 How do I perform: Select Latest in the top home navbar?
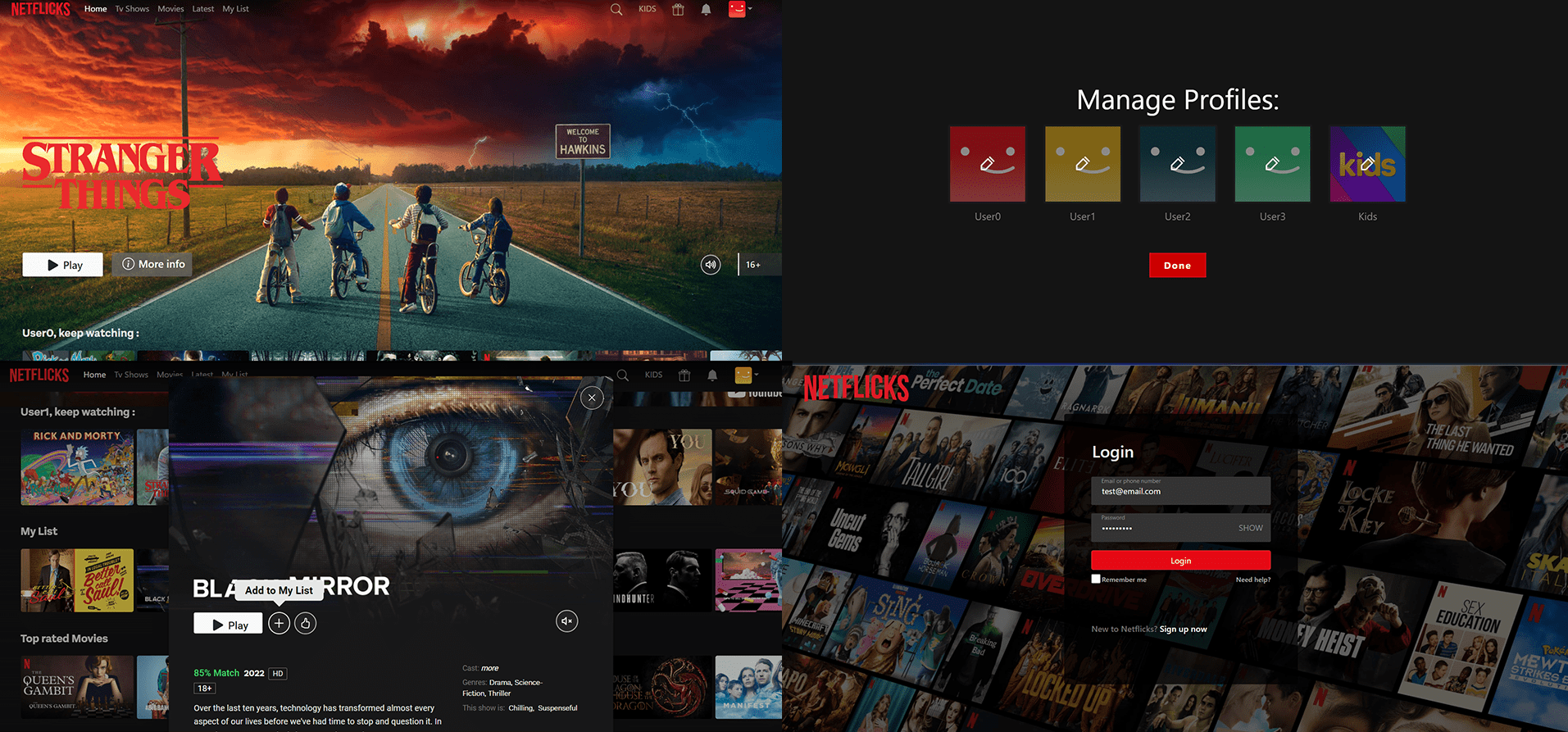202,9
